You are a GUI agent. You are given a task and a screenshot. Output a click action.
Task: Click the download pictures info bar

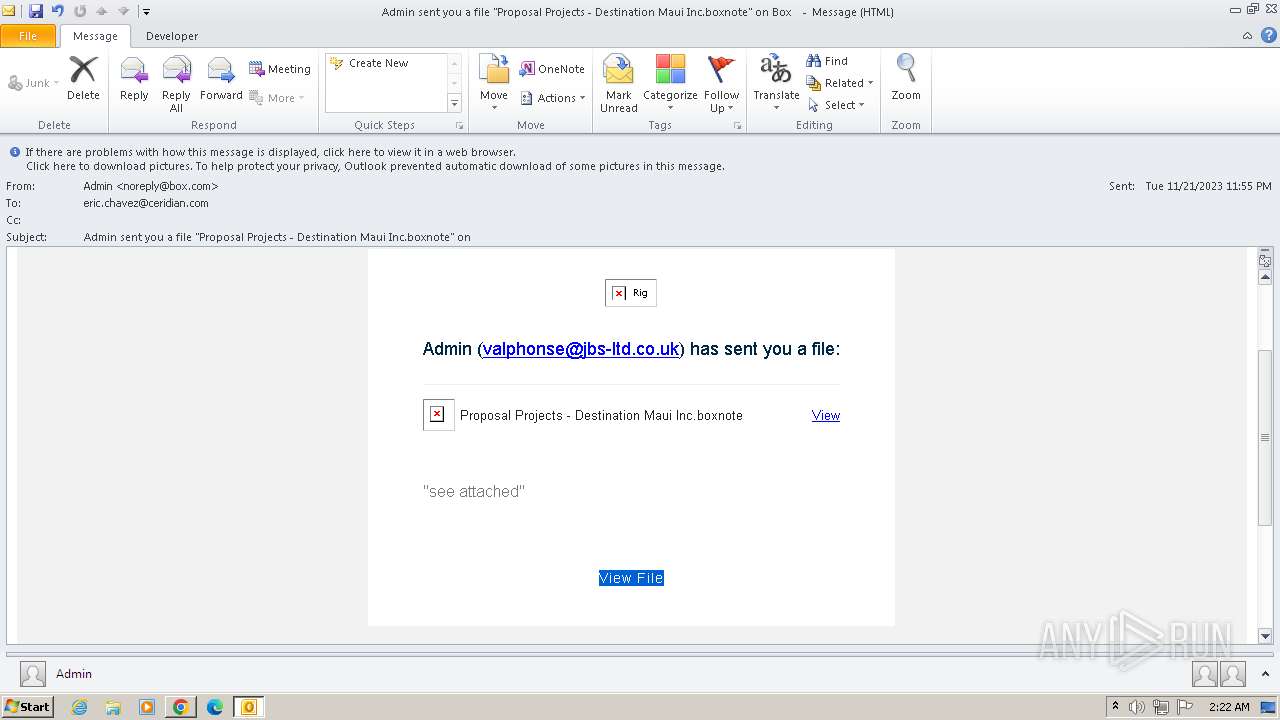point(375,166)
